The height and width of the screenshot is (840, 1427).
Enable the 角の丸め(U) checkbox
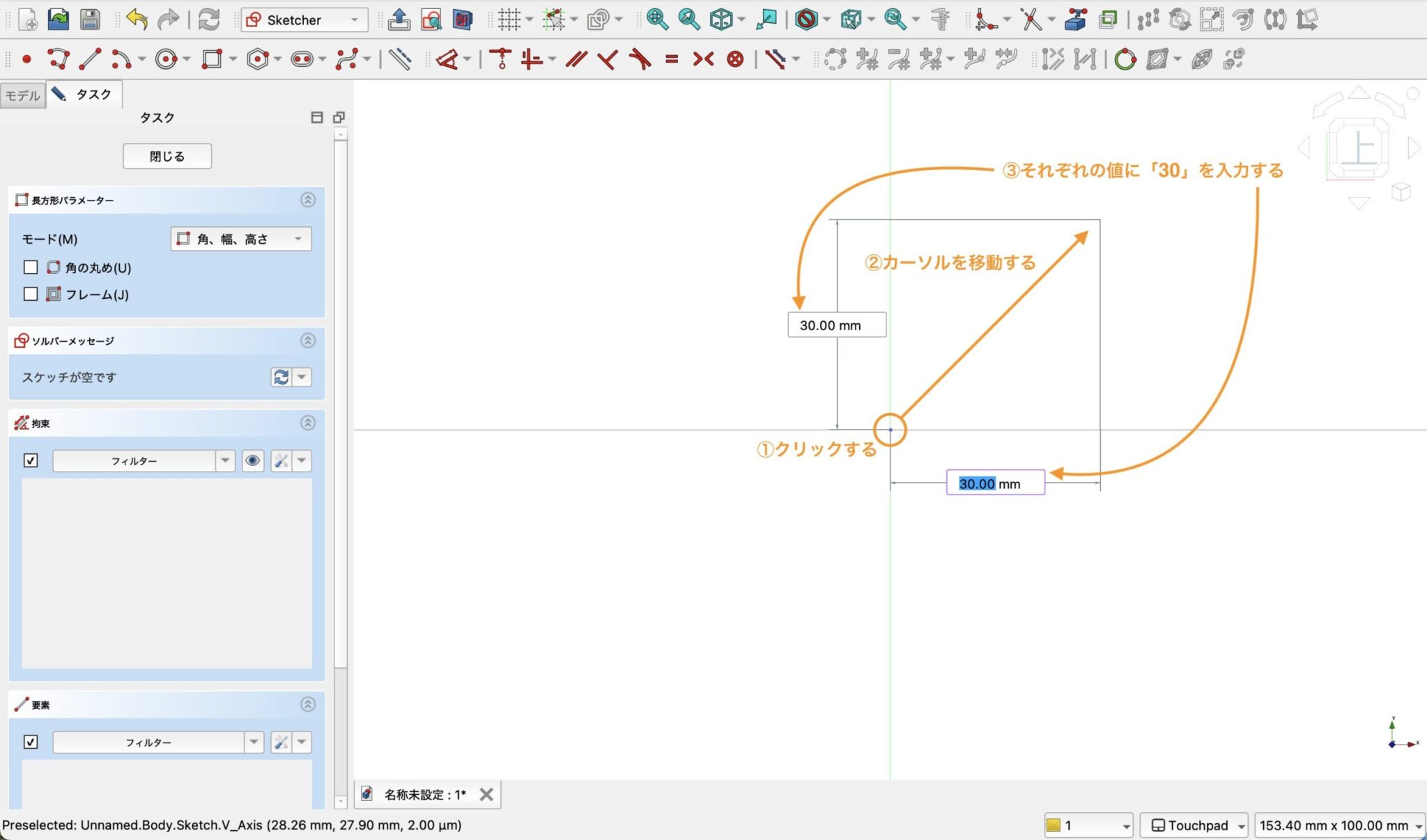click(x=31, y=267)
